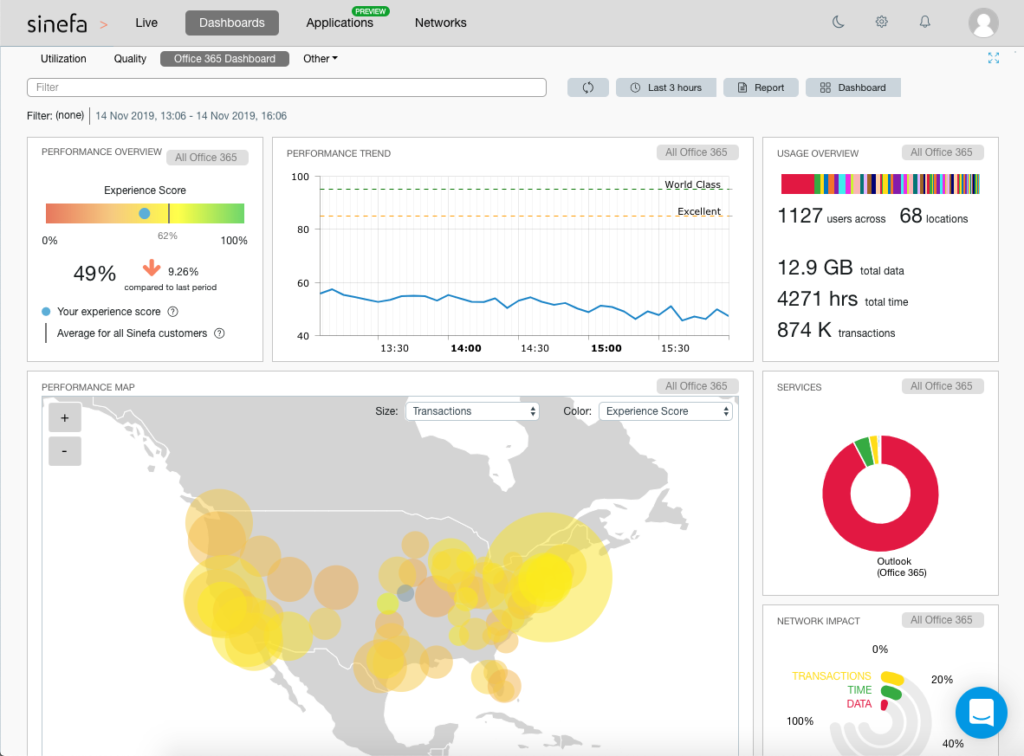This screenshot has height=756, width=1024.
Task: Click the date range text 14 Nov 2019
Action: pos(191,116)
